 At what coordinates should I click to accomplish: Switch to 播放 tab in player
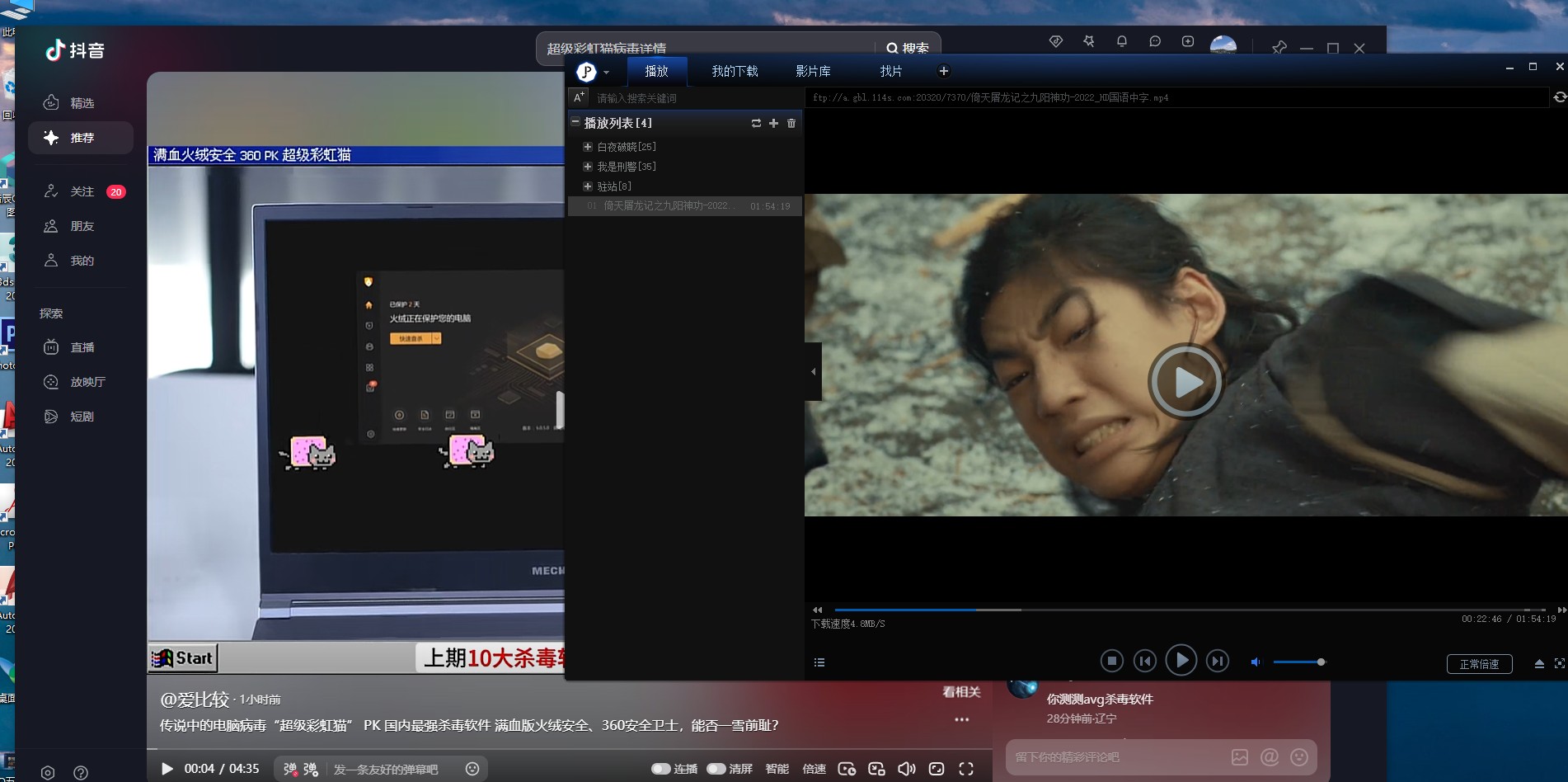656,71
